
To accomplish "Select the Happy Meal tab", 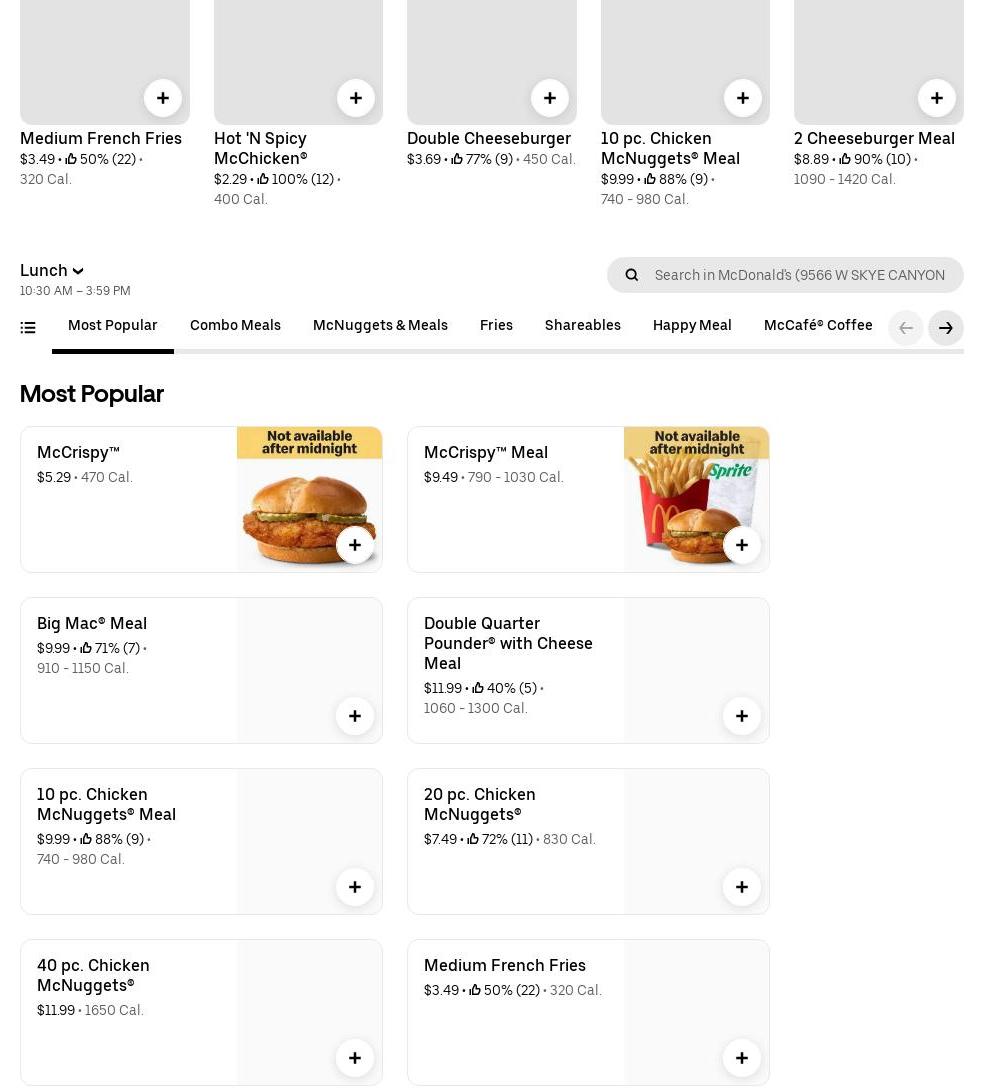I will (692, 326).
